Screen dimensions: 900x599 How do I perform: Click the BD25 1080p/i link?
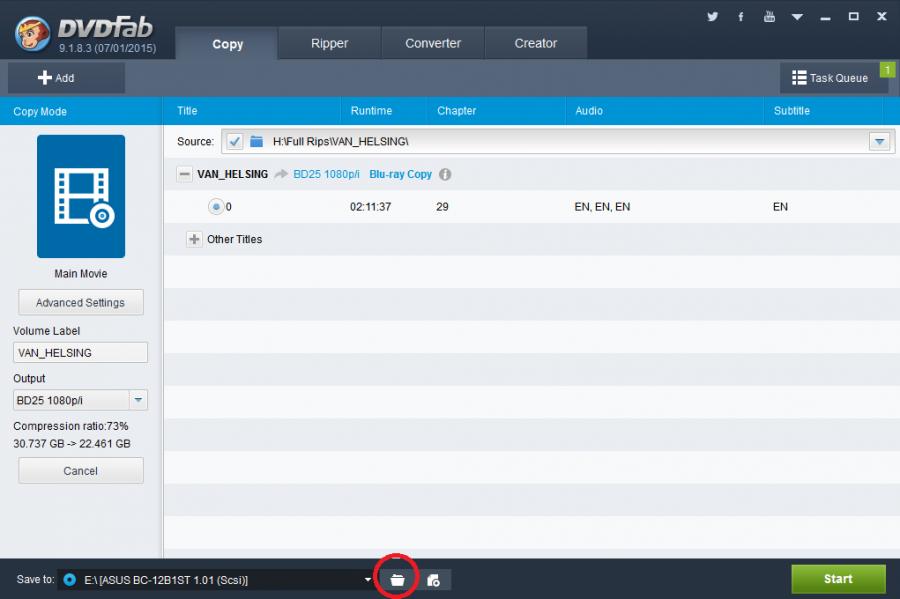pyautogui.click(x=326, y=174)
